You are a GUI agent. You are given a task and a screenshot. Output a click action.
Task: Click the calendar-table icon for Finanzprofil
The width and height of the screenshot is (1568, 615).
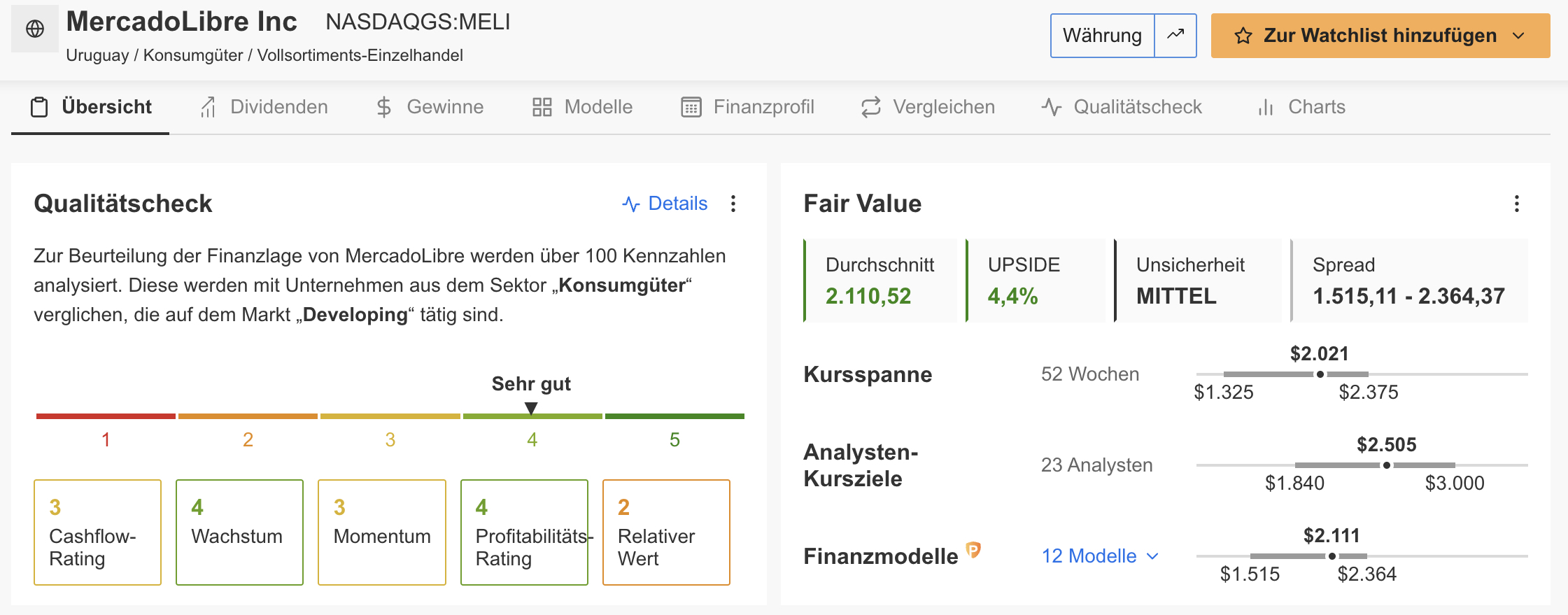691,107
